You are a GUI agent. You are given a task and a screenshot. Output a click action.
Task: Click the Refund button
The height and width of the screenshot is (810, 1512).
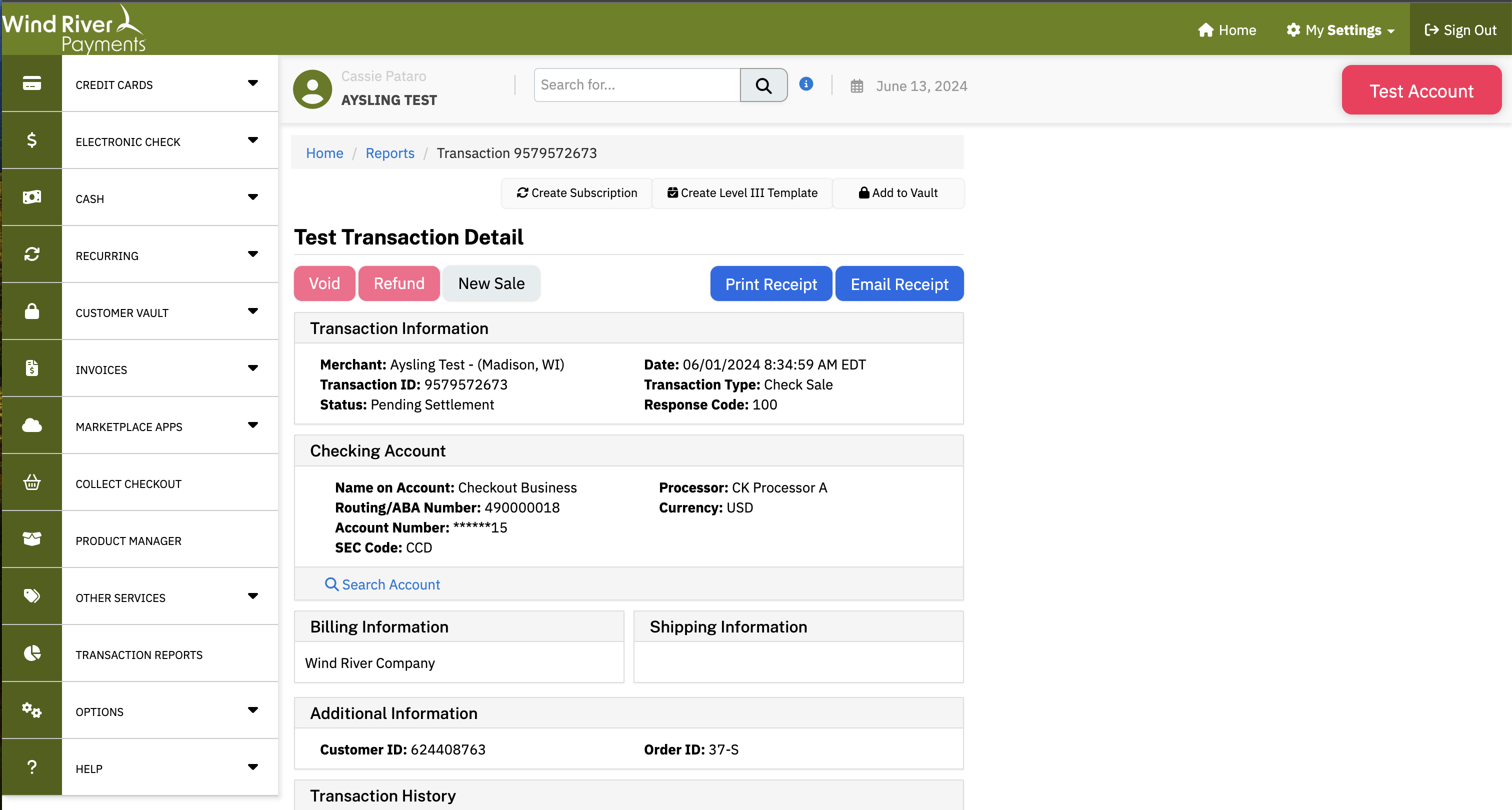(x=399, y=283)
